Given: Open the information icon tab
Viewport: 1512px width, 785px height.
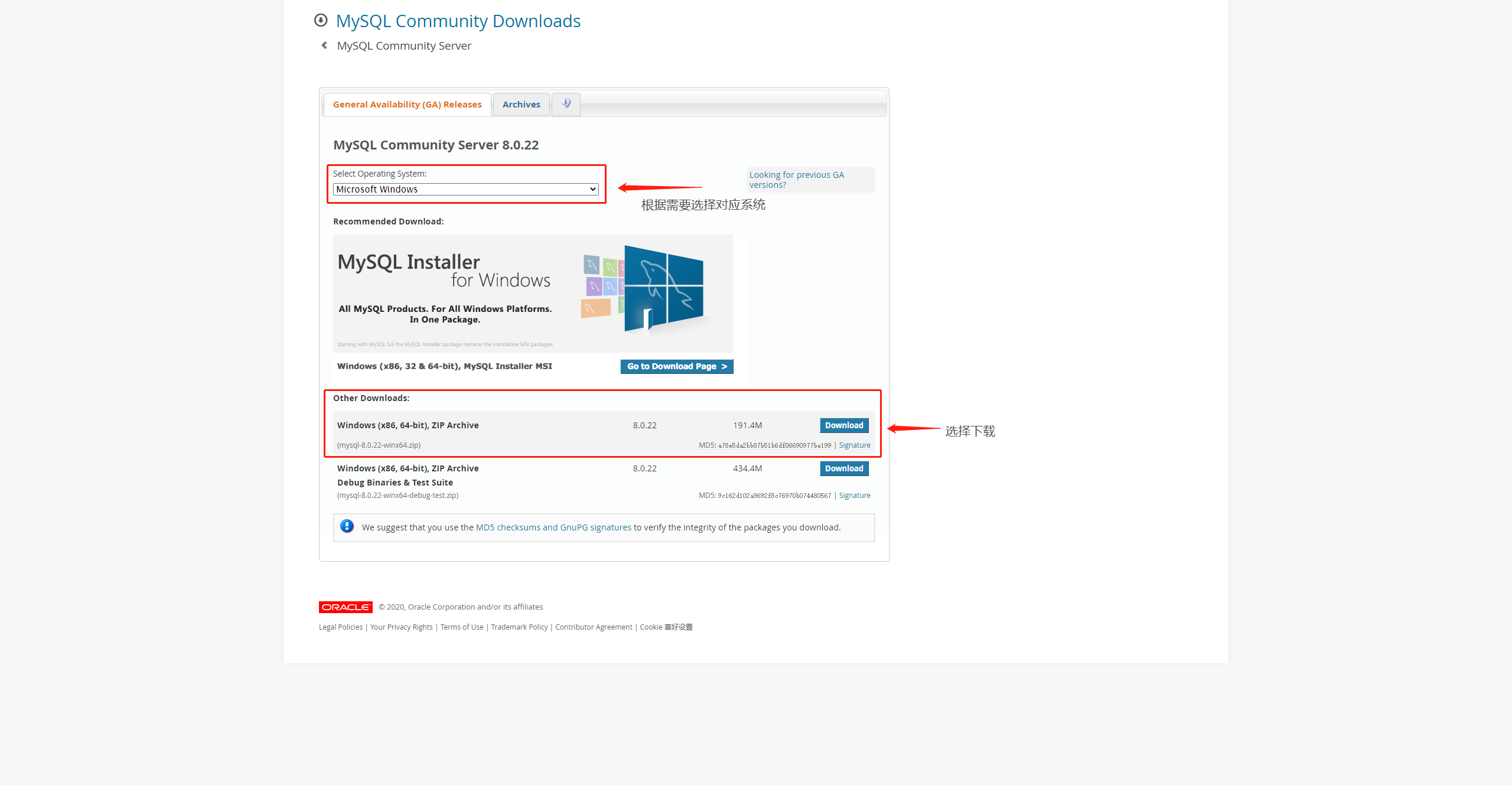Looking at the screenshot, I should (566, 104).
